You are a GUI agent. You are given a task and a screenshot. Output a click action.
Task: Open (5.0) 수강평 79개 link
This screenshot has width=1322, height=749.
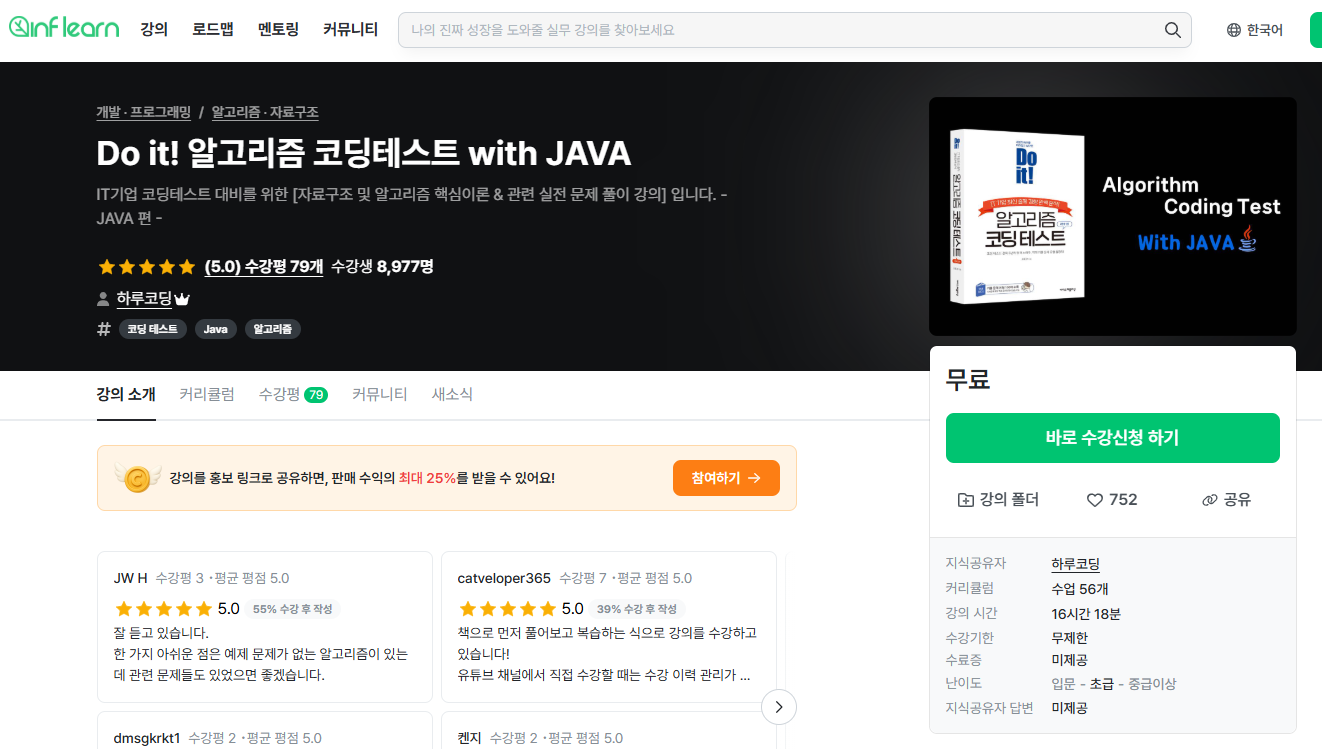[x=264, y=267]
